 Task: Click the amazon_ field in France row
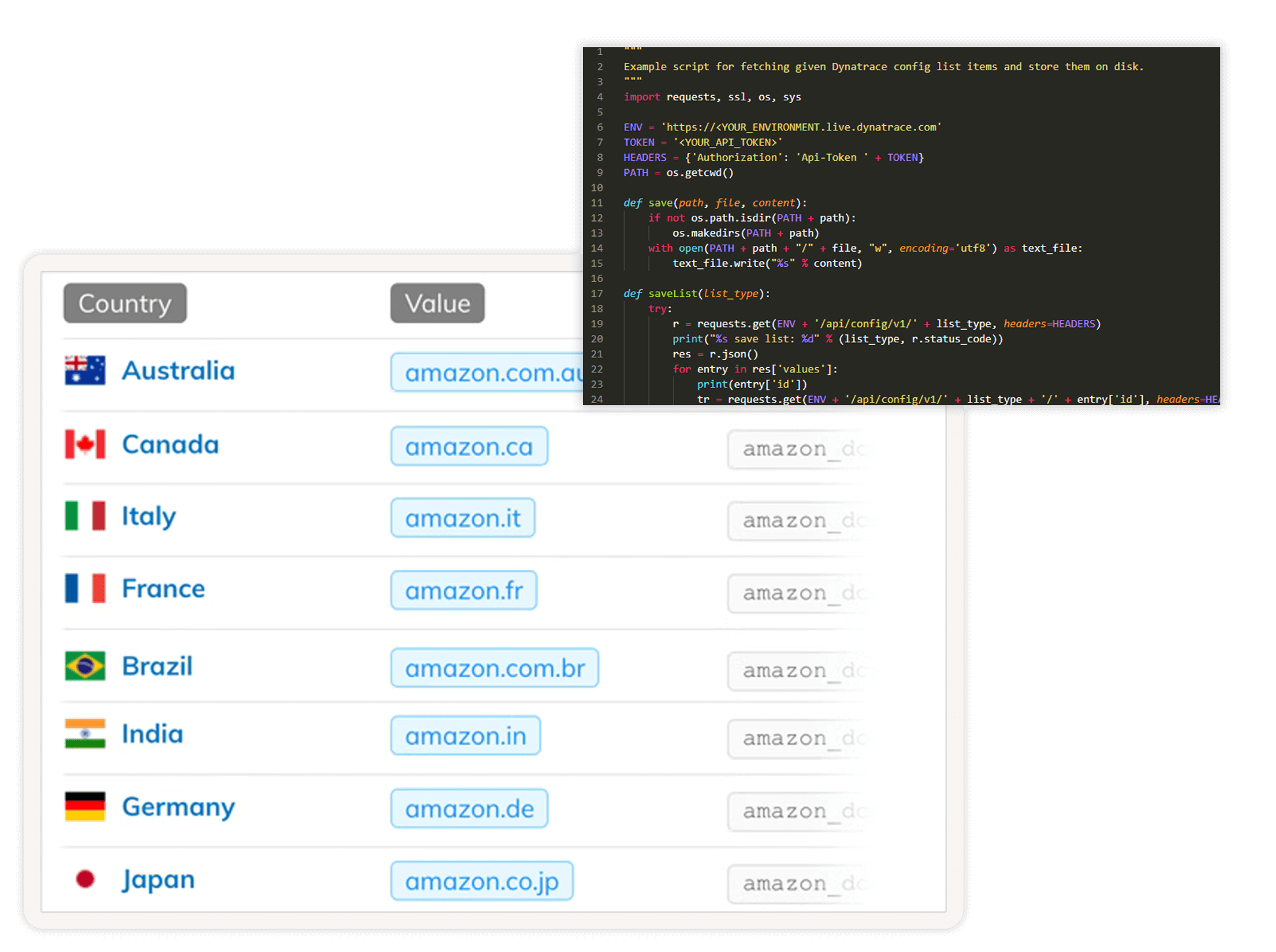point(797,593)
